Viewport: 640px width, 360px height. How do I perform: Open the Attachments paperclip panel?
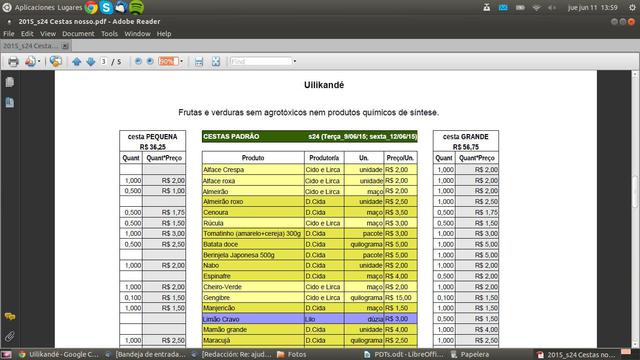[10, 336]
